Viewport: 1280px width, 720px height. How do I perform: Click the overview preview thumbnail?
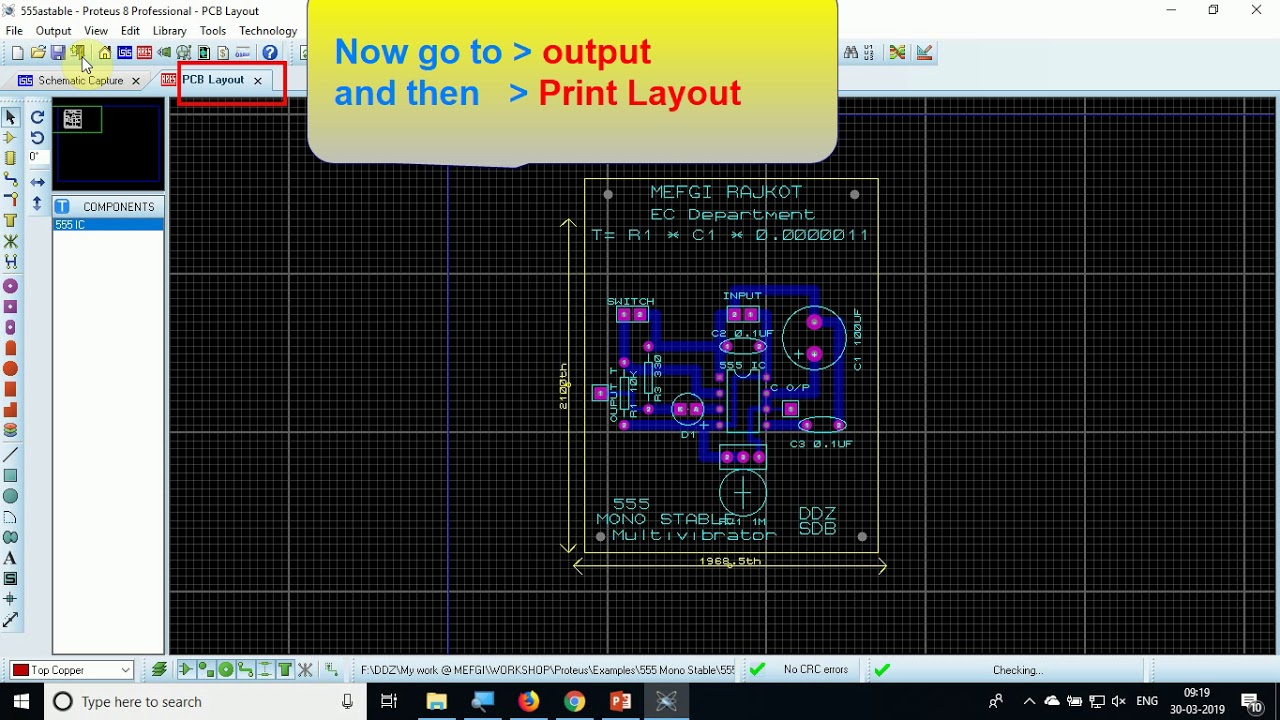[x=108, y=145]
